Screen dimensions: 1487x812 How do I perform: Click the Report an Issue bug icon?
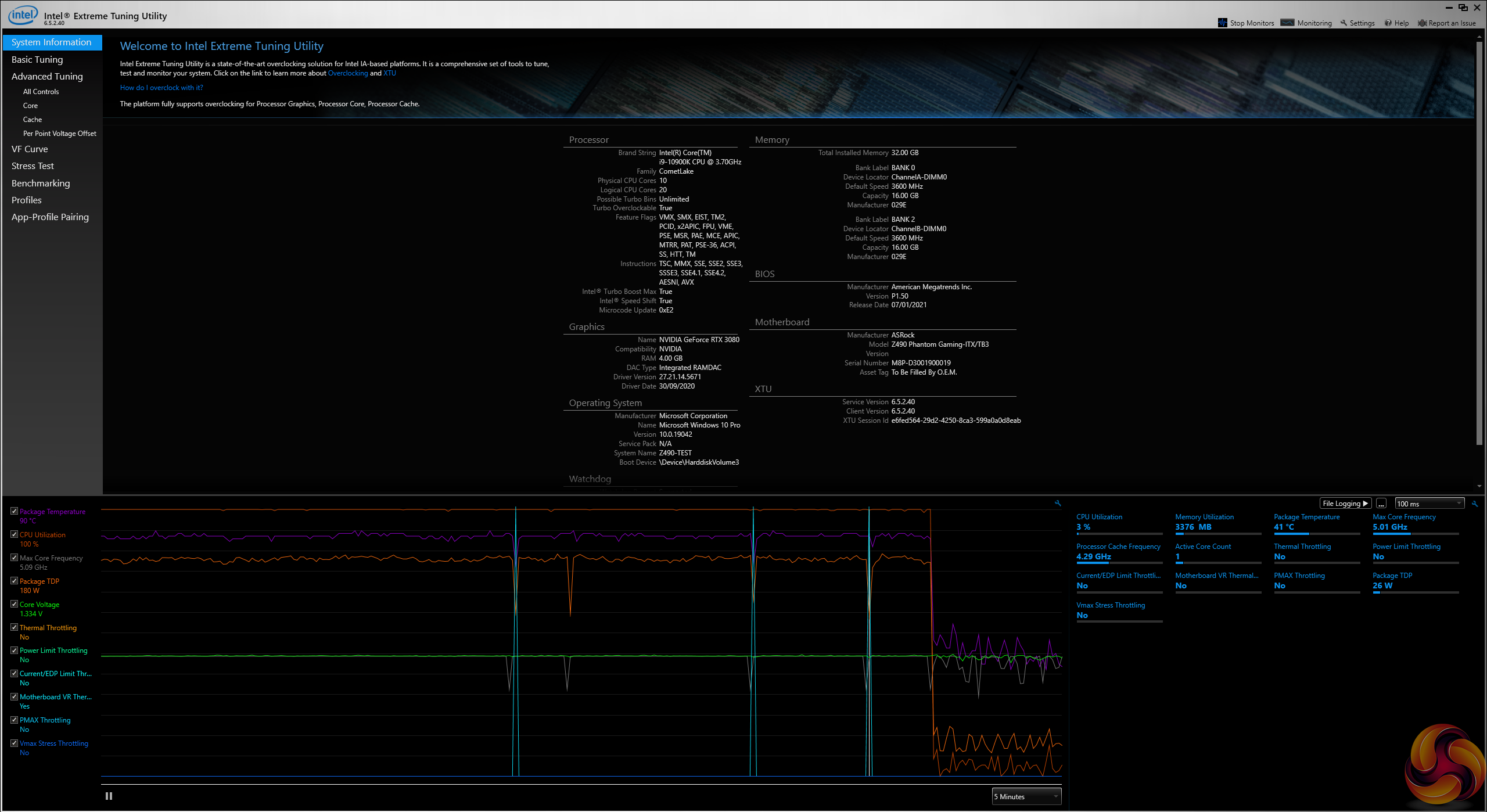(x=1422, y=23)
